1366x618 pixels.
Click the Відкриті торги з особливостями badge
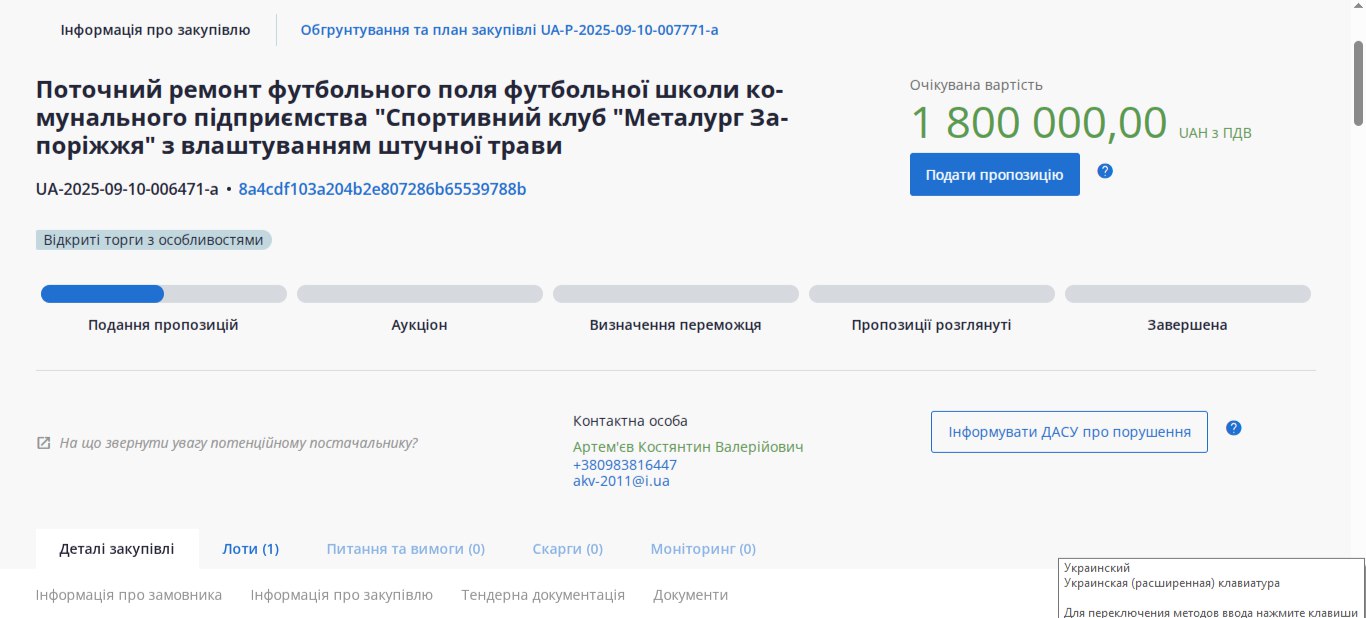(154, 240)
